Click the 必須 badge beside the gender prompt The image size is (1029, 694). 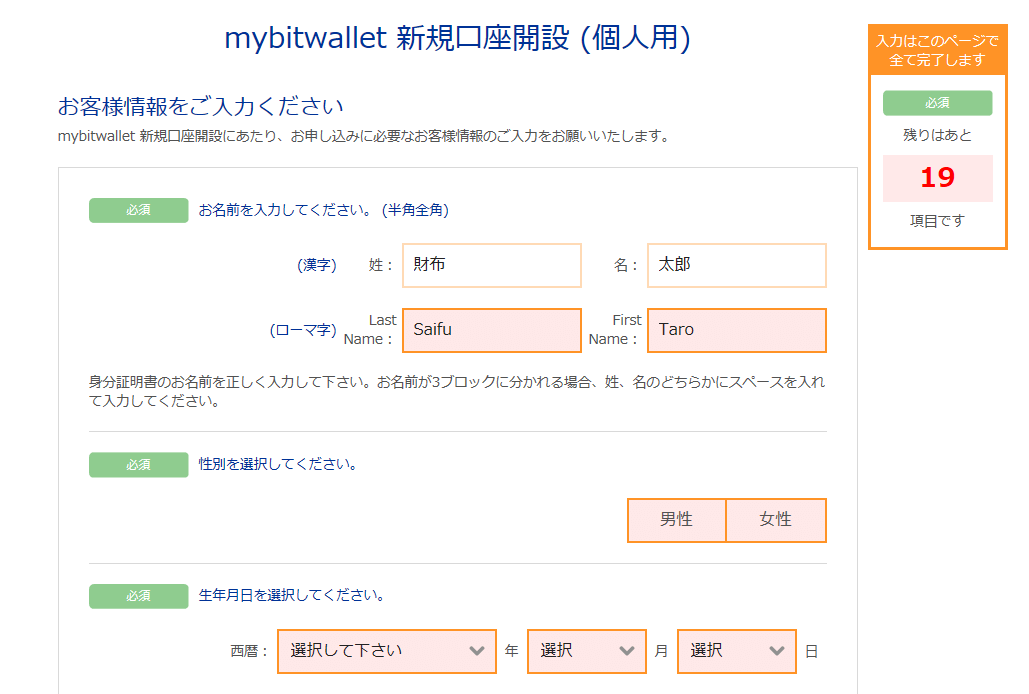pyautogui.click(x=138, y=464)
